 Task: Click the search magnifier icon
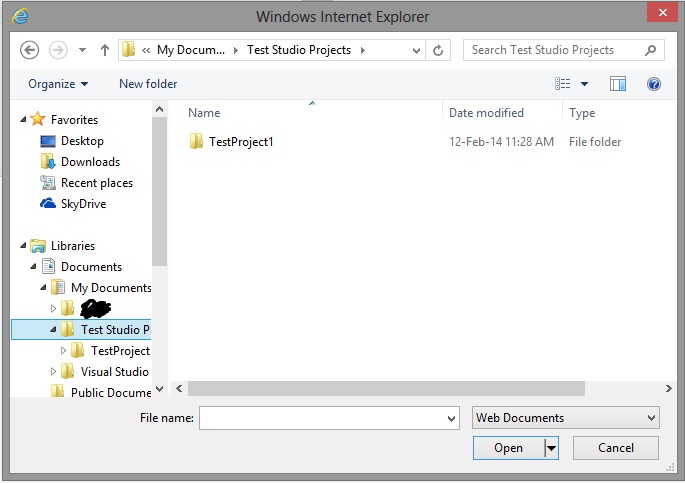[x=650, y=50]
